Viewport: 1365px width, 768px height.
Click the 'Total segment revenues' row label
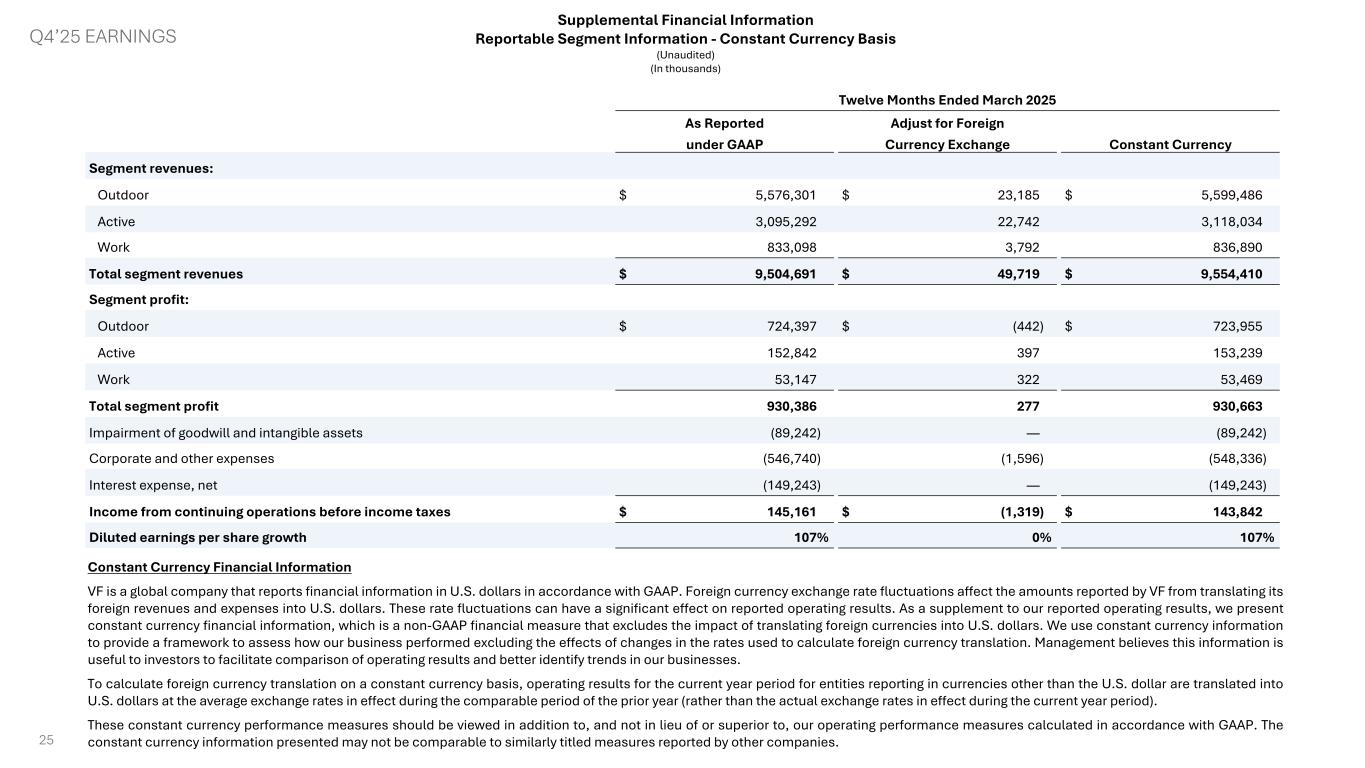[166, 274]
